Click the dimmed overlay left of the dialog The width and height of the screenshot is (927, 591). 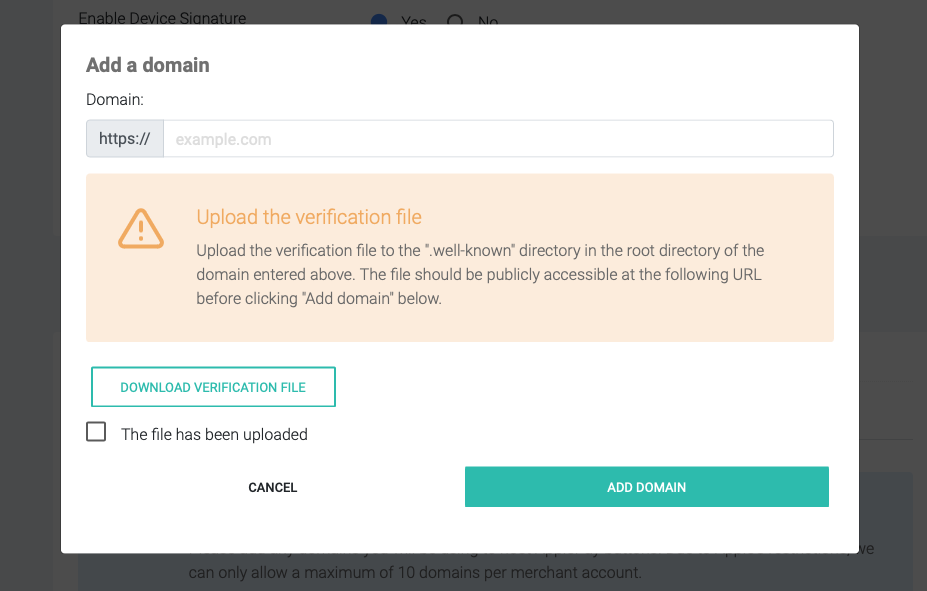[x=30, y=300]
